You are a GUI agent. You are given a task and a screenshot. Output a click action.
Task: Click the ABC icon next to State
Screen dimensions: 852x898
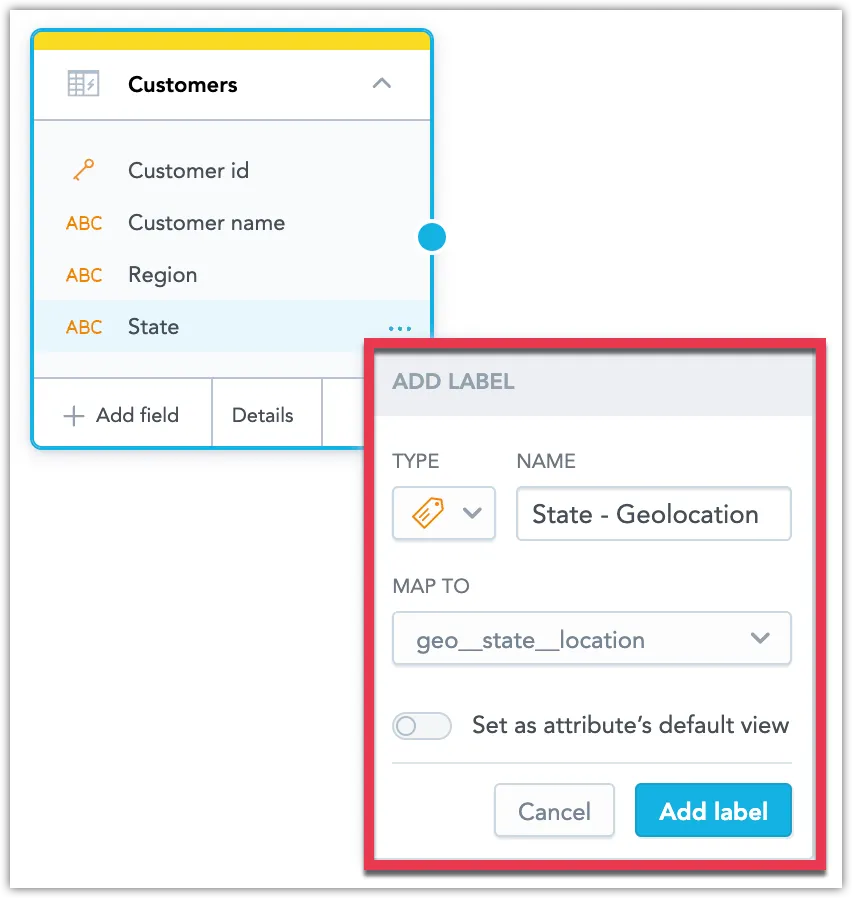click(x=83, y=327)
